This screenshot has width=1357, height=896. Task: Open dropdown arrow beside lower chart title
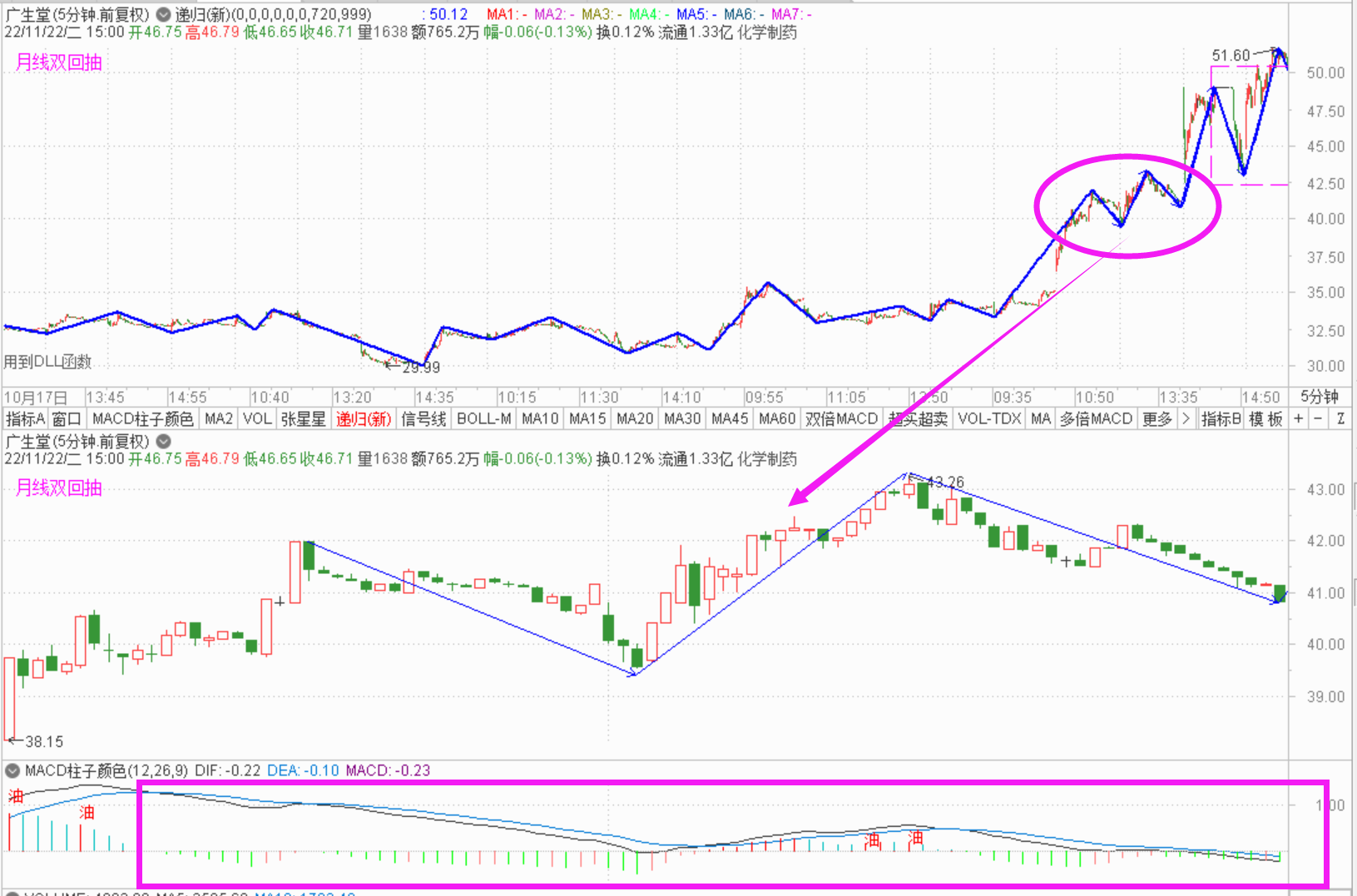coord(164,441)
